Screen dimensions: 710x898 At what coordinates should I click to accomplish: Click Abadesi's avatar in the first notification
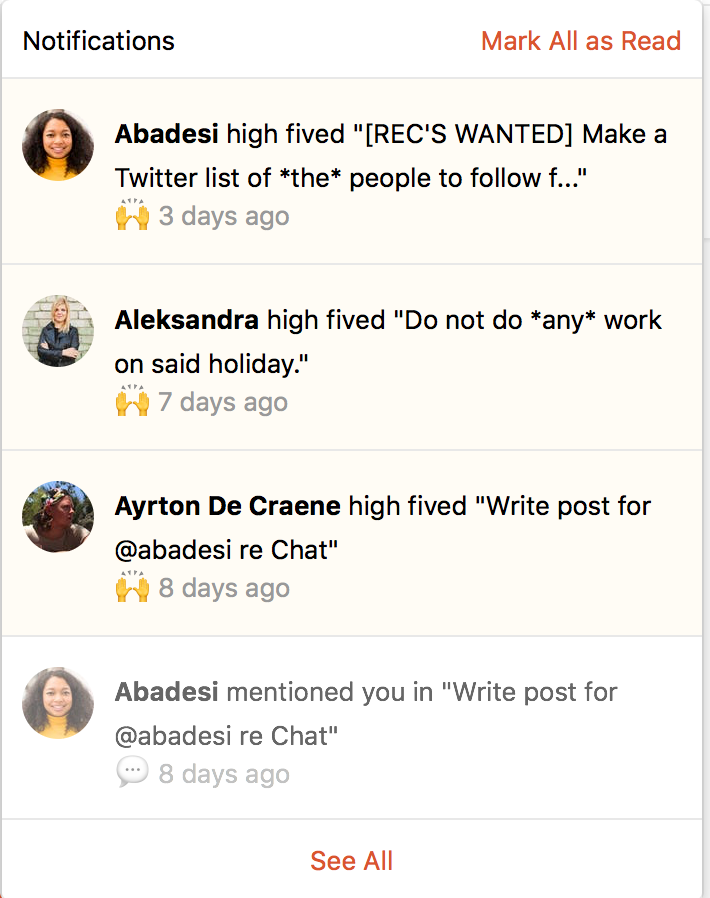58,145
